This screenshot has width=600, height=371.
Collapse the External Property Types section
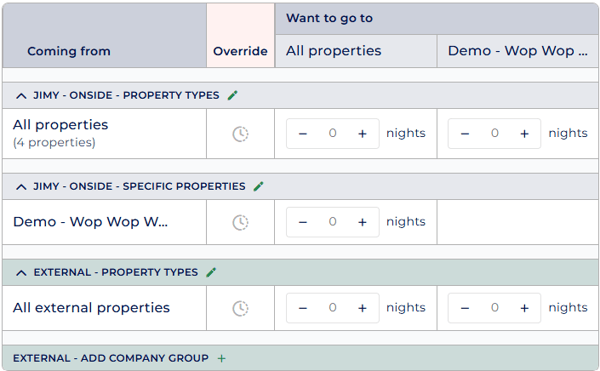(21, 273)
